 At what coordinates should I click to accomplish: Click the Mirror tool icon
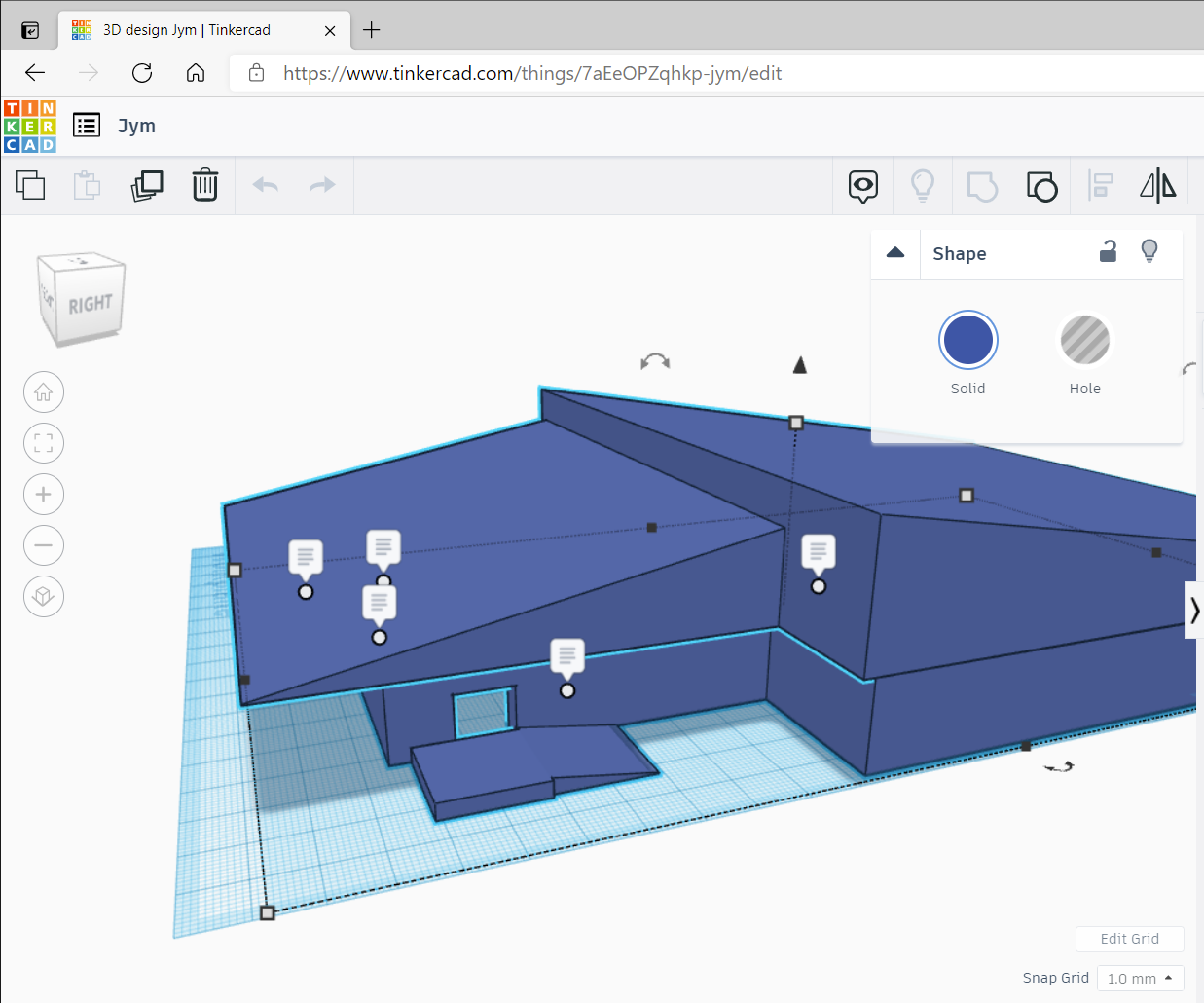tap(1157, 185)
